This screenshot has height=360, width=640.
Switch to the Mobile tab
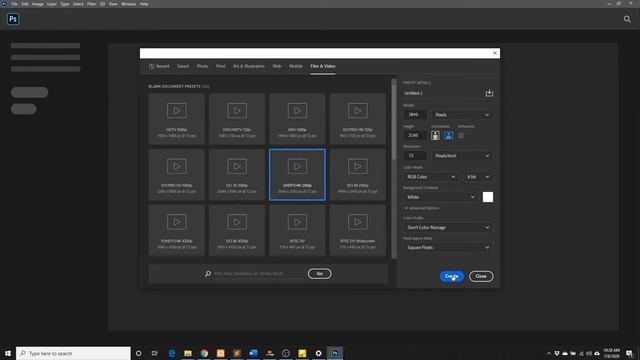point(296,66)
